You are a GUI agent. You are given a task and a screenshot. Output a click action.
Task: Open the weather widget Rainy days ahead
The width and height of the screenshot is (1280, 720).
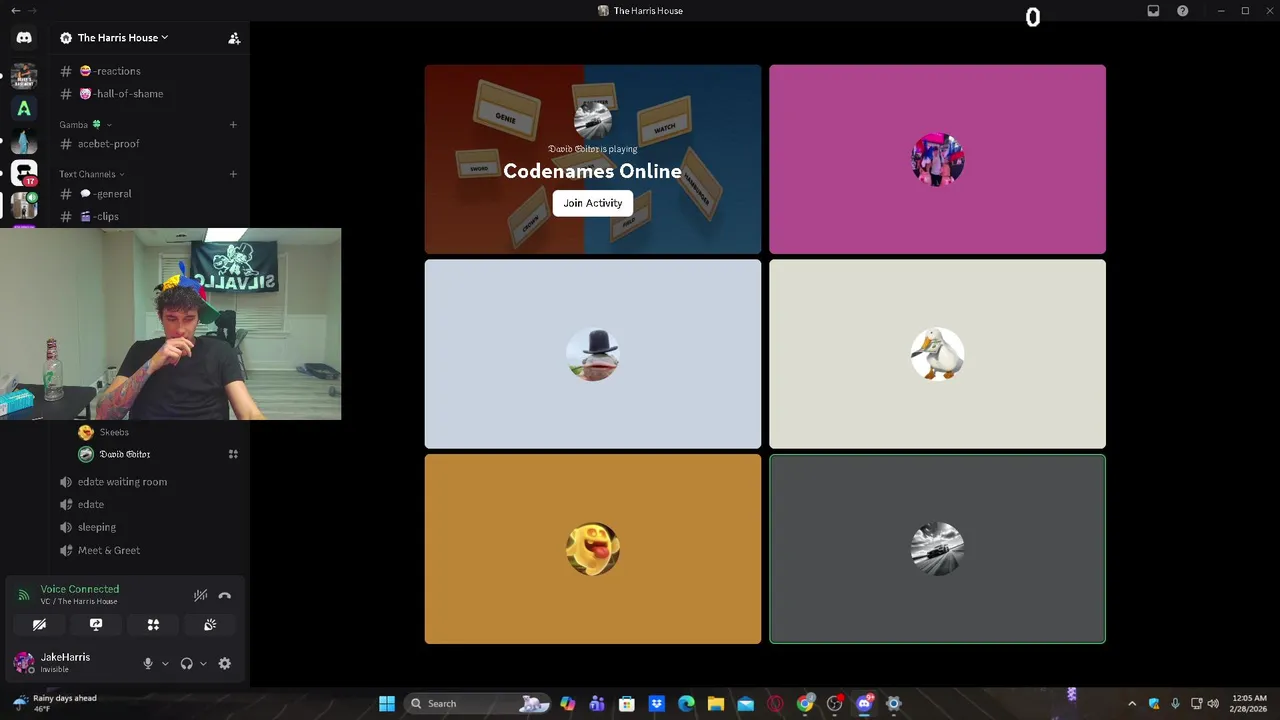coord(55,703)
